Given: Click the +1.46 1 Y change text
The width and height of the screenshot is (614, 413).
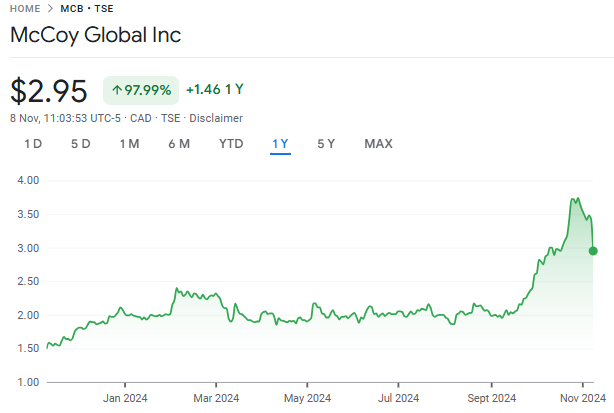Looking at the screenshot, I should pos(215,89).
